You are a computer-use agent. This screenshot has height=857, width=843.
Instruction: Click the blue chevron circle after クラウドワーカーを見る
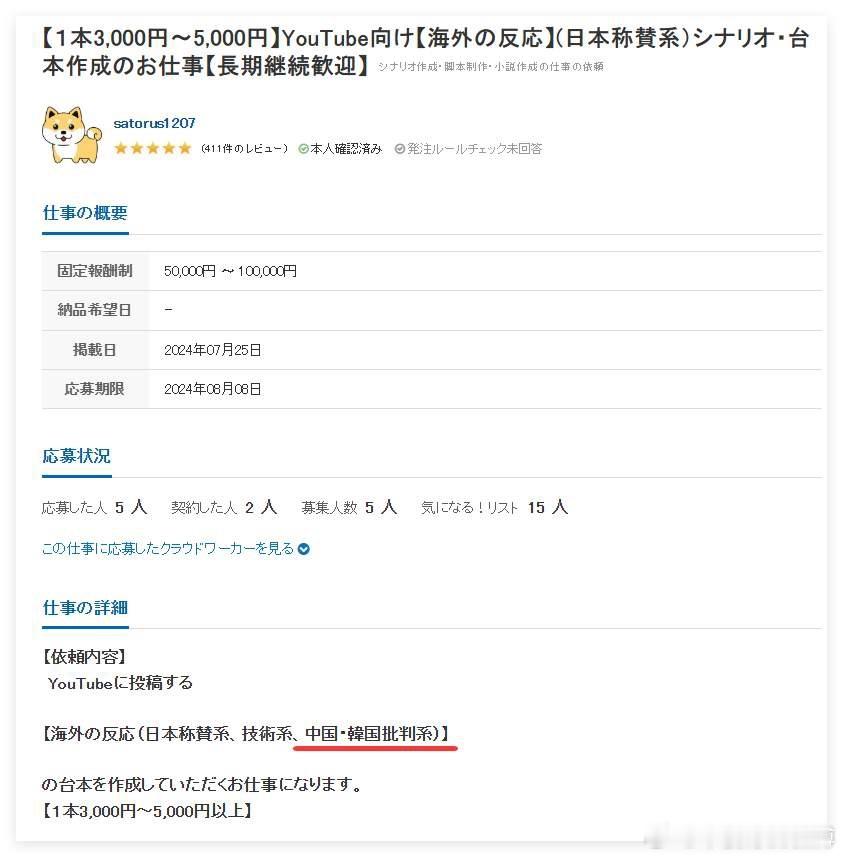[x=303, y=549]
